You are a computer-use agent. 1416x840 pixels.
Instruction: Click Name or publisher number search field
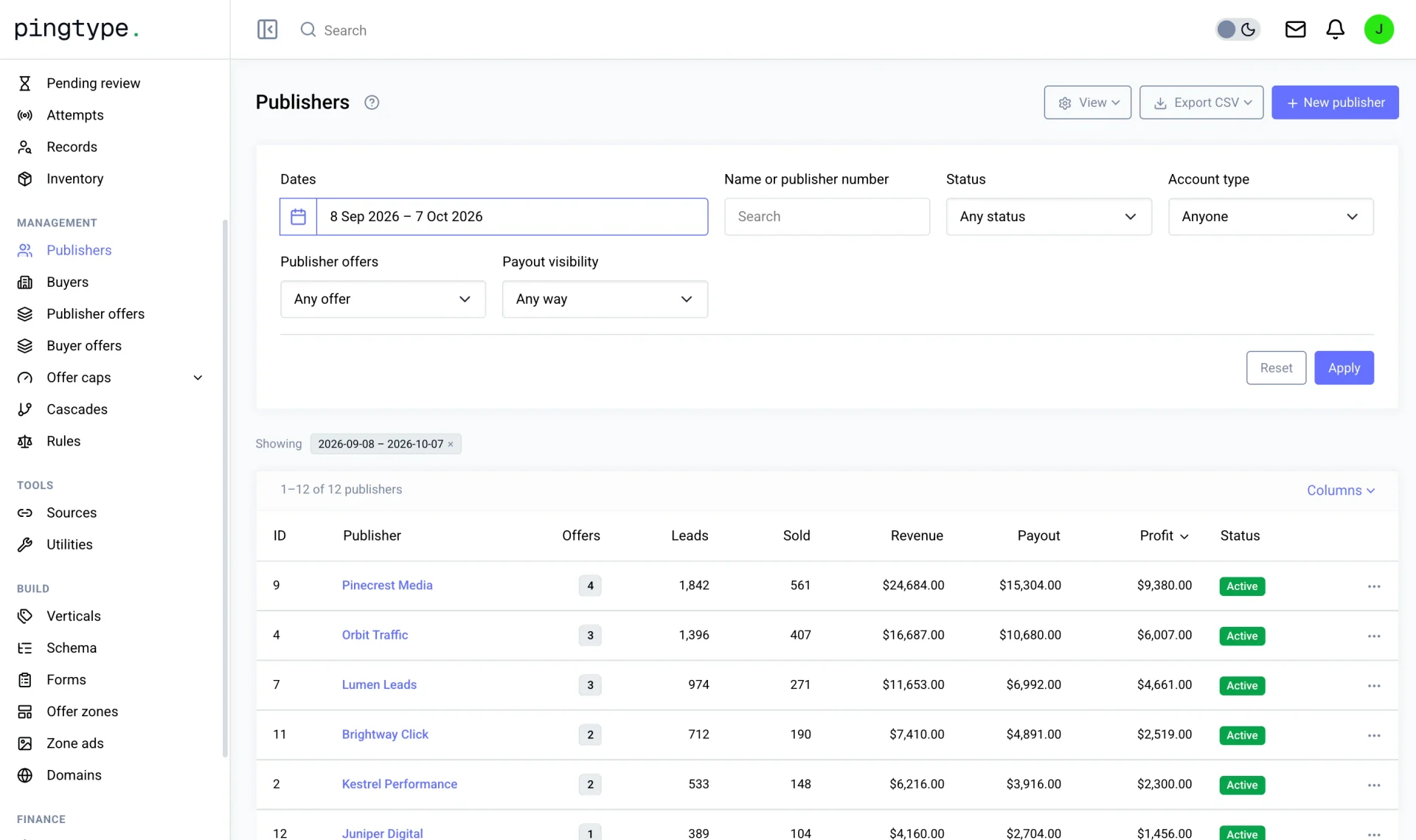pyautogui.click(x=827, y=217)
